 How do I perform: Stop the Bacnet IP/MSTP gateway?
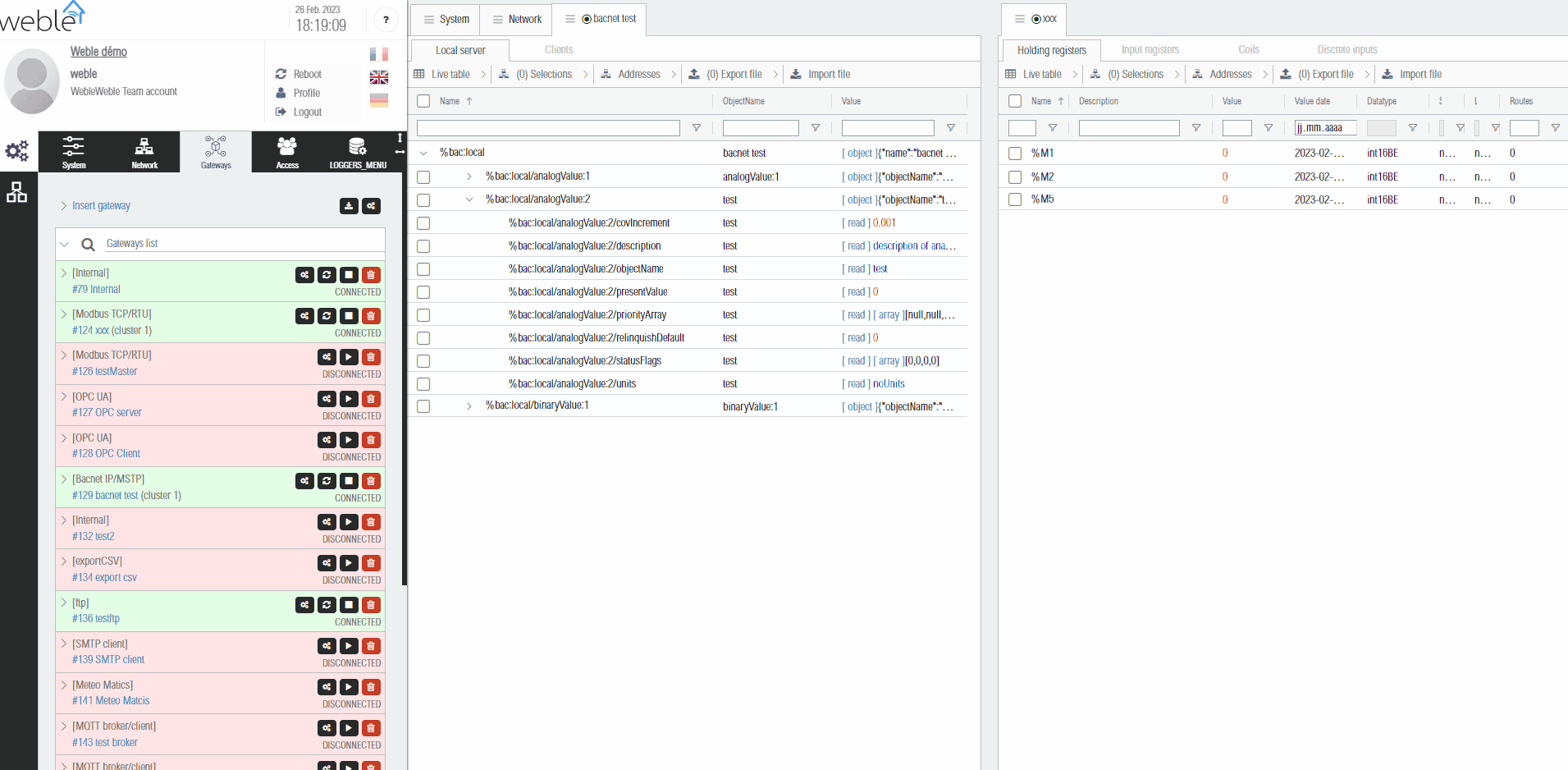tap(349, 481)
